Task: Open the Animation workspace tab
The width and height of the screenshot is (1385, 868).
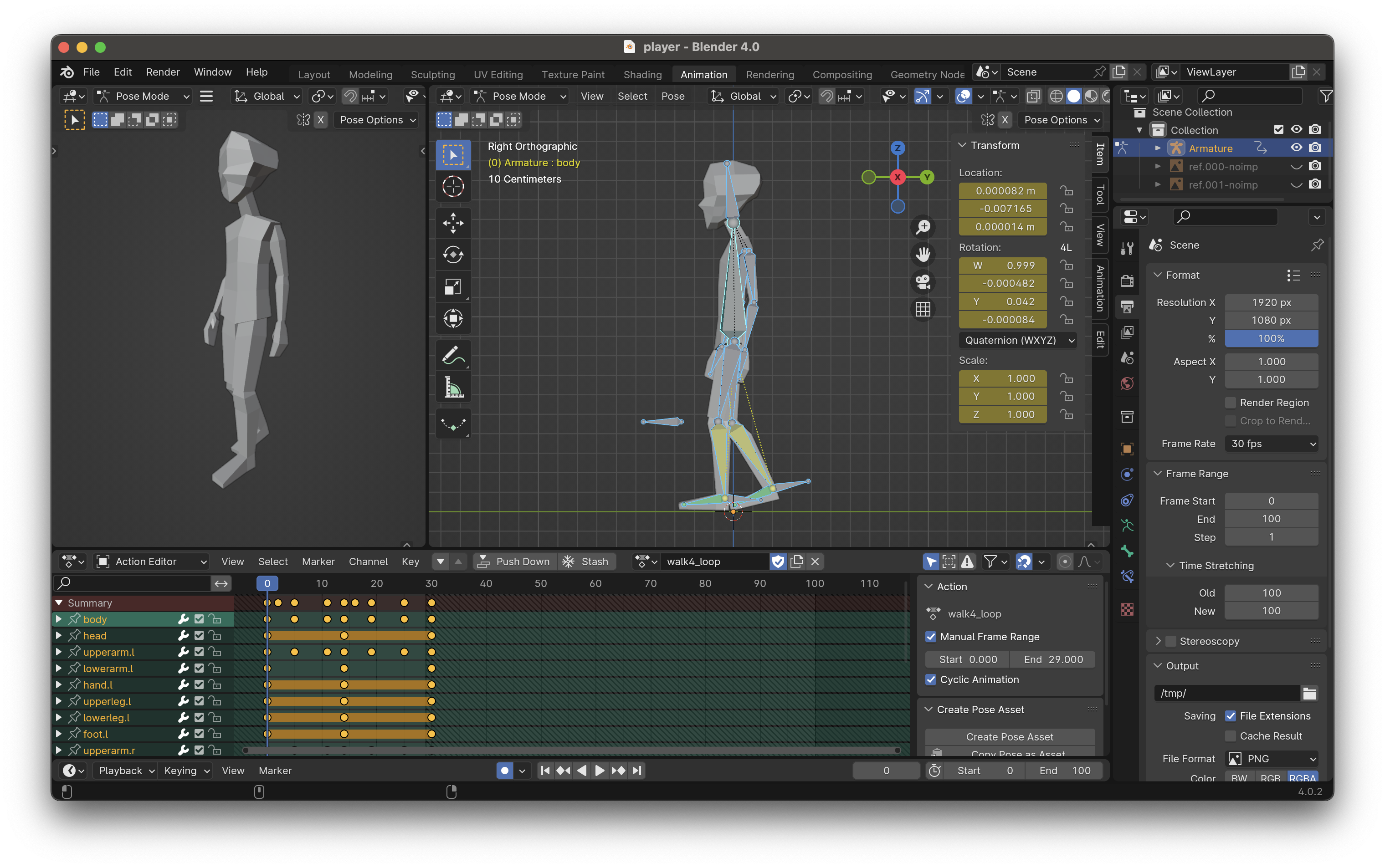Action: point(702,72)
